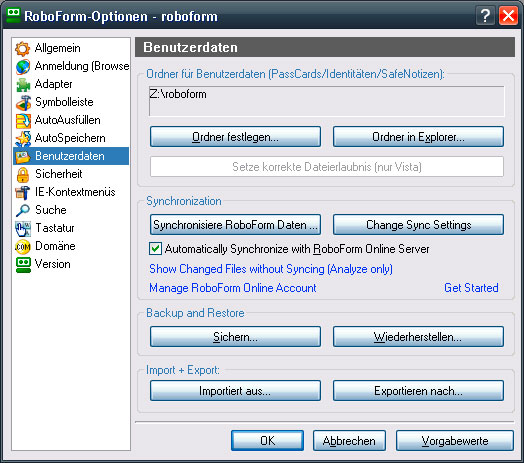Click the RoboForm title bar logo
Viewport: 524px width, 463px height.
pos(13,15)
